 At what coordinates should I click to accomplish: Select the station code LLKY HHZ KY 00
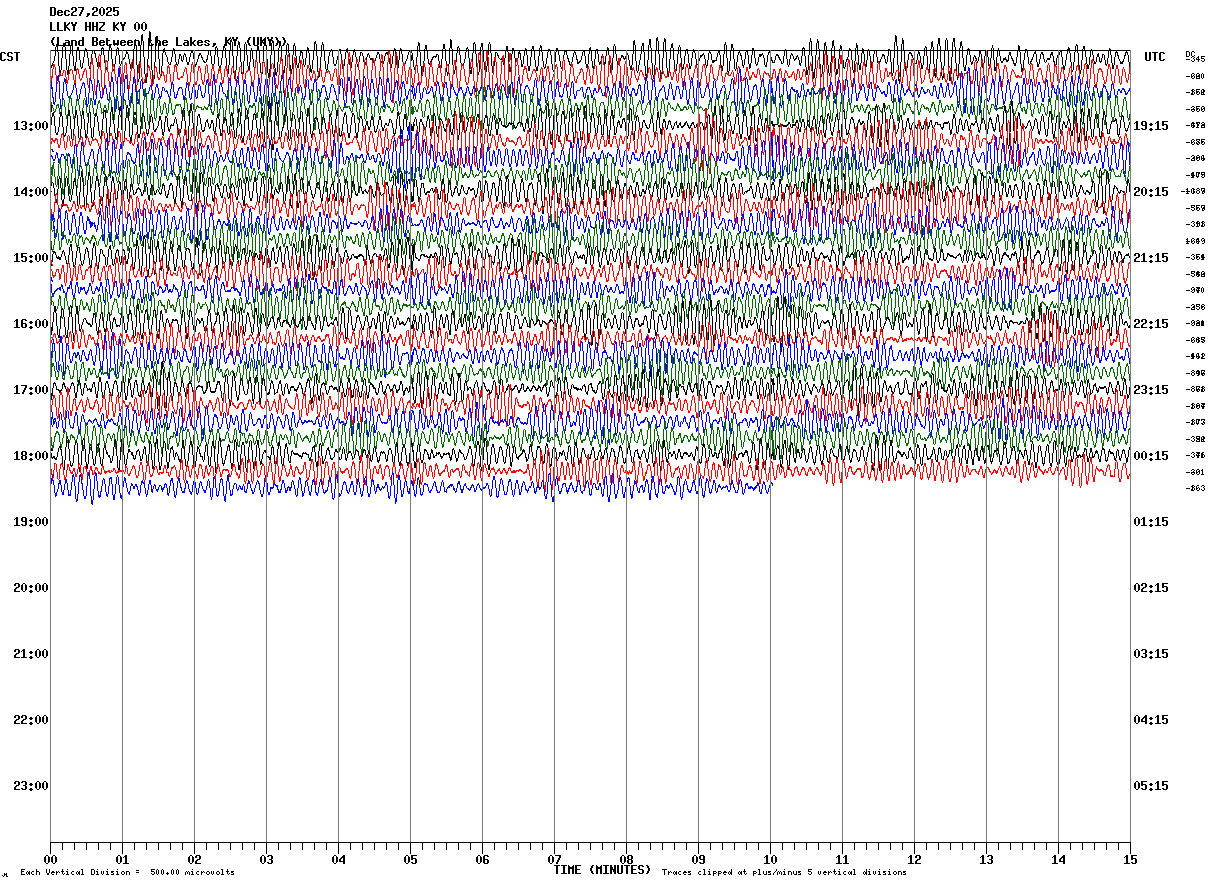(99, 27)
